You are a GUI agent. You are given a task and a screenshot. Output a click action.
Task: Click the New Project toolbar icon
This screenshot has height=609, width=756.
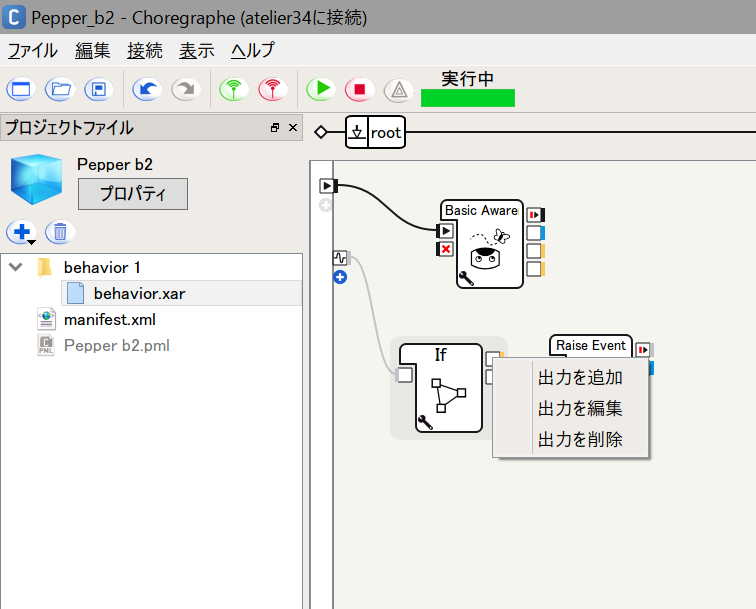pyautogui.click(x=21, y=89)
